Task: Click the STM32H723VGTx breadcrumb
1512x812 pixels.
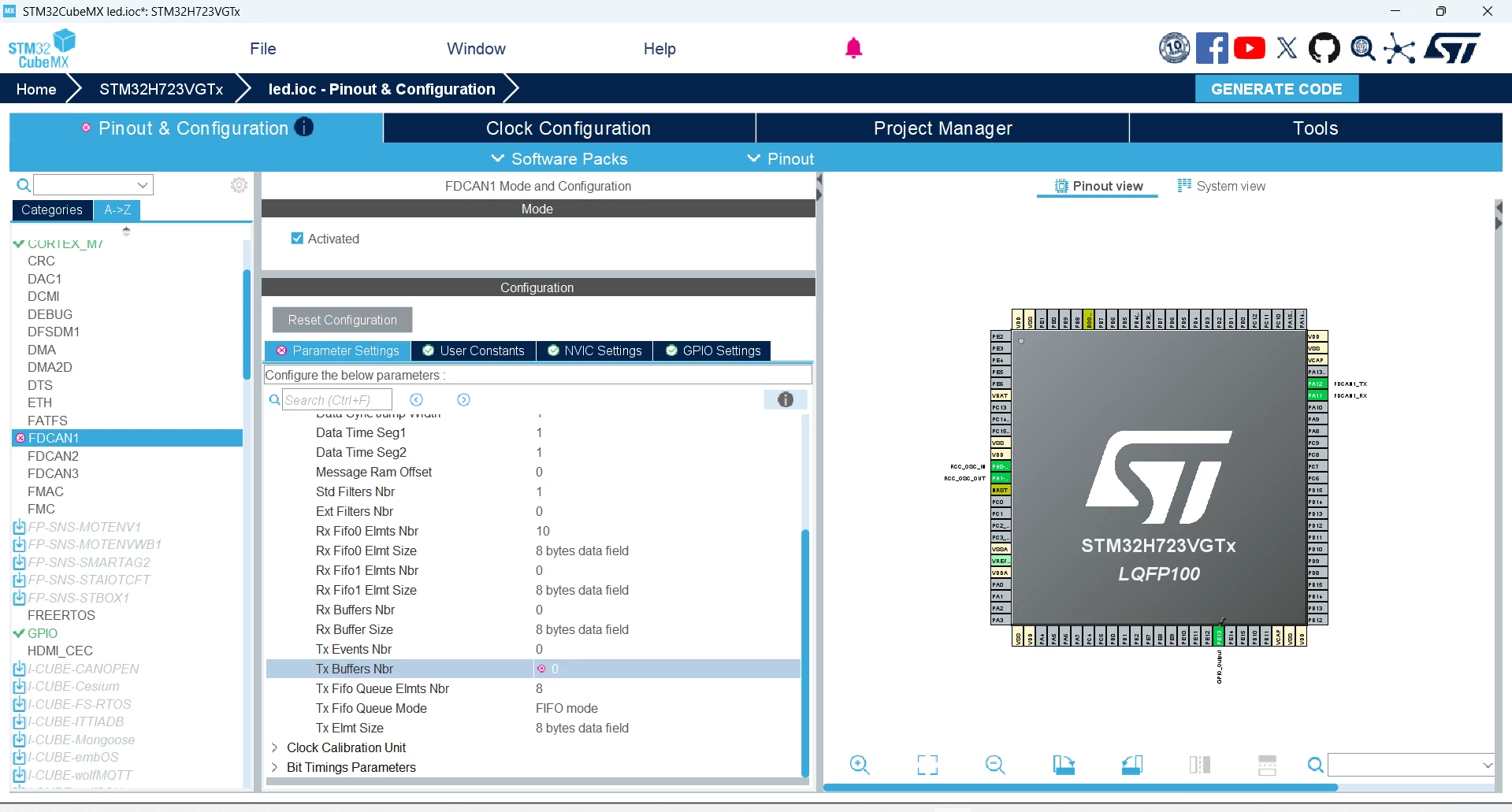Action: (161, 89)
